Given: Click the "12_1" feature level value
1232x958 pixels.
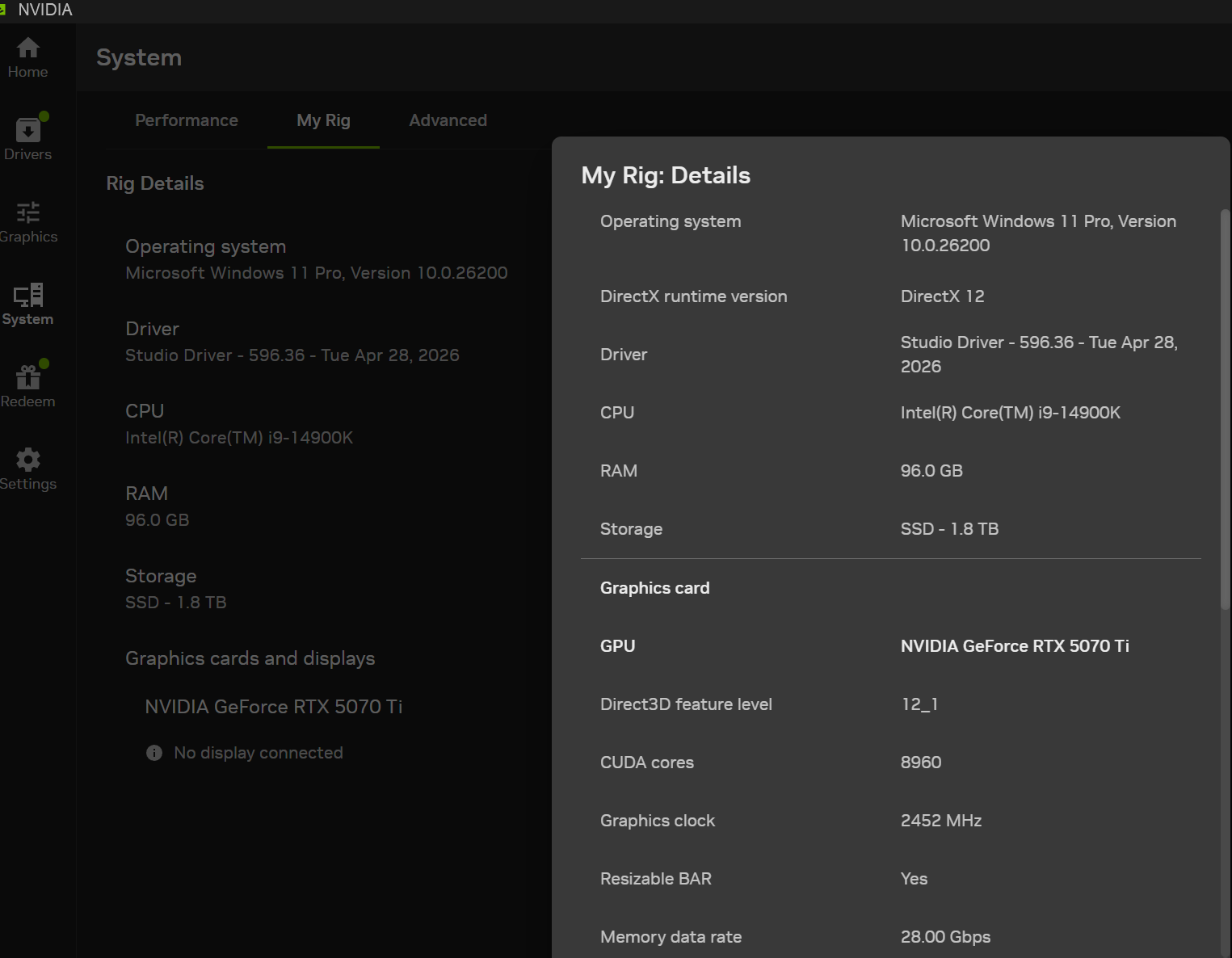Looking at the screenshot, I should coord(920,704).
